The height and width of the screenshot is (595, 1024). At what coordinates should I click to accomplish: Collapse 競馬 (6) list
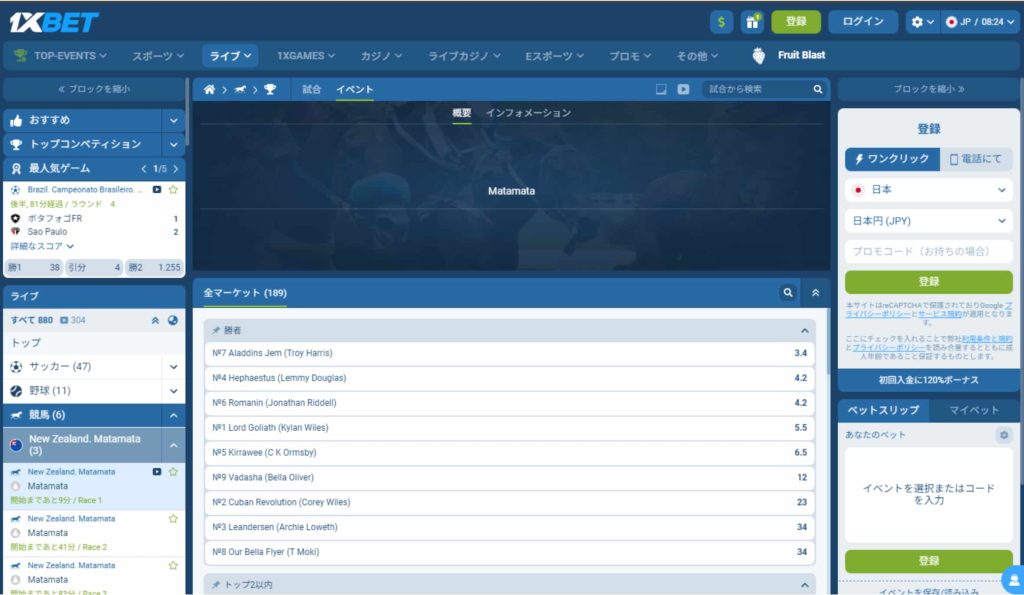pyautogui.click(x=174, y=415)
